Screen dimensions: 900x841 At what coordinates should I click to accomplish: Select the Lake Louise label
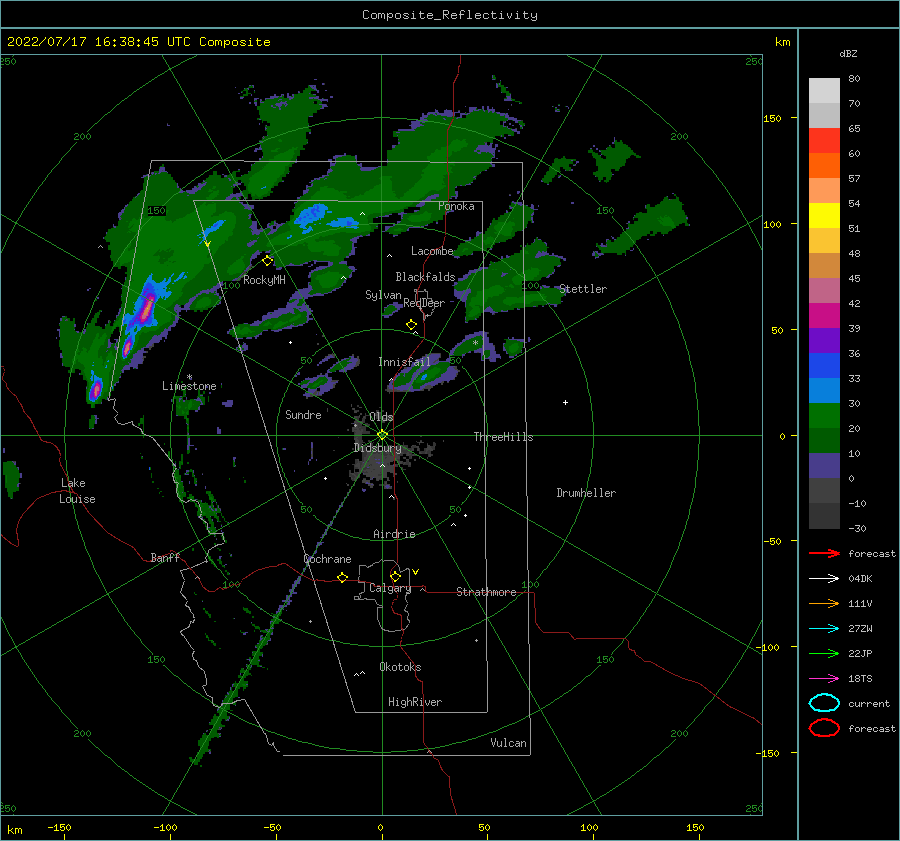click(x=77, y=491)
